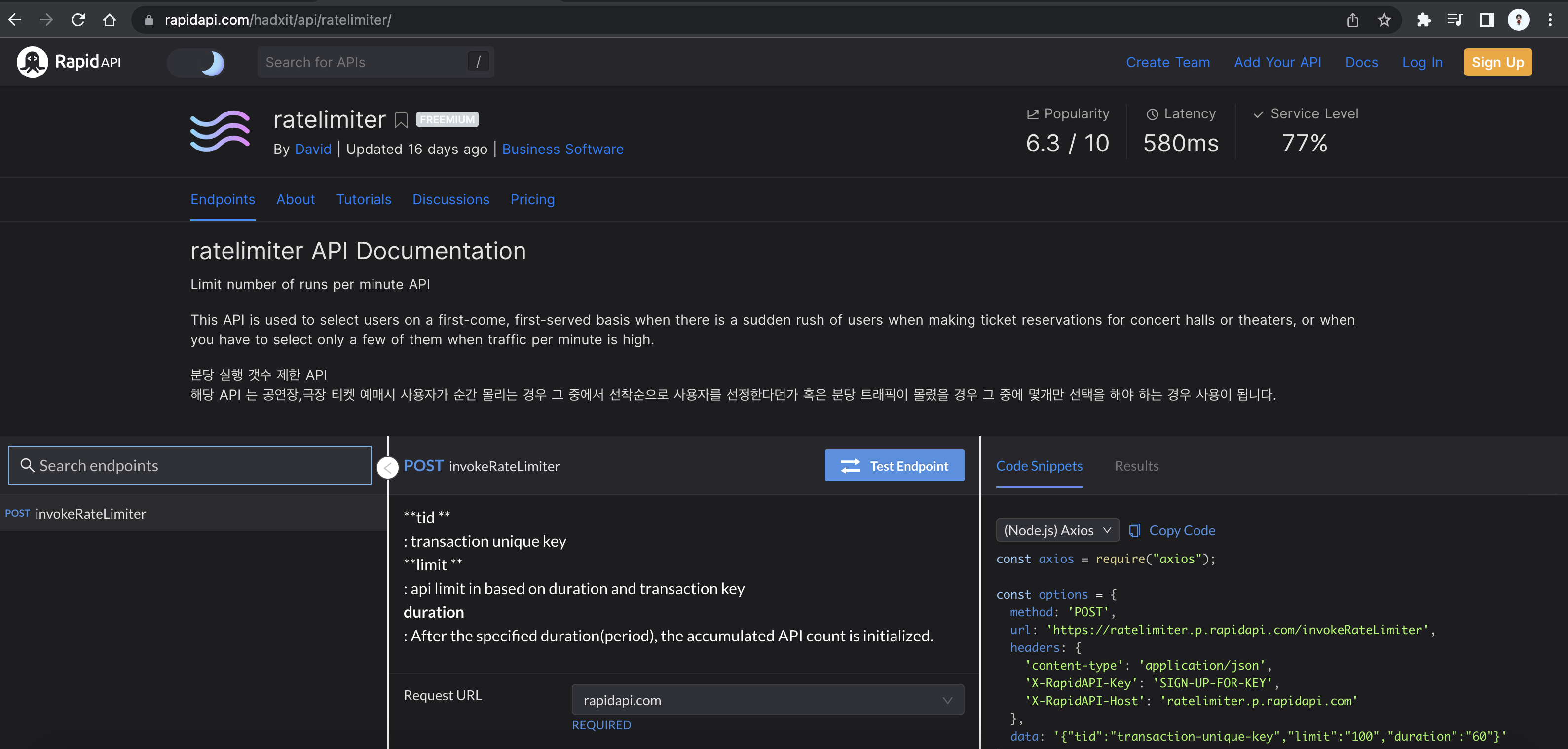Go to browser home icon
The height and width of the screenshot is (749, 1568).
click(110, 20)
